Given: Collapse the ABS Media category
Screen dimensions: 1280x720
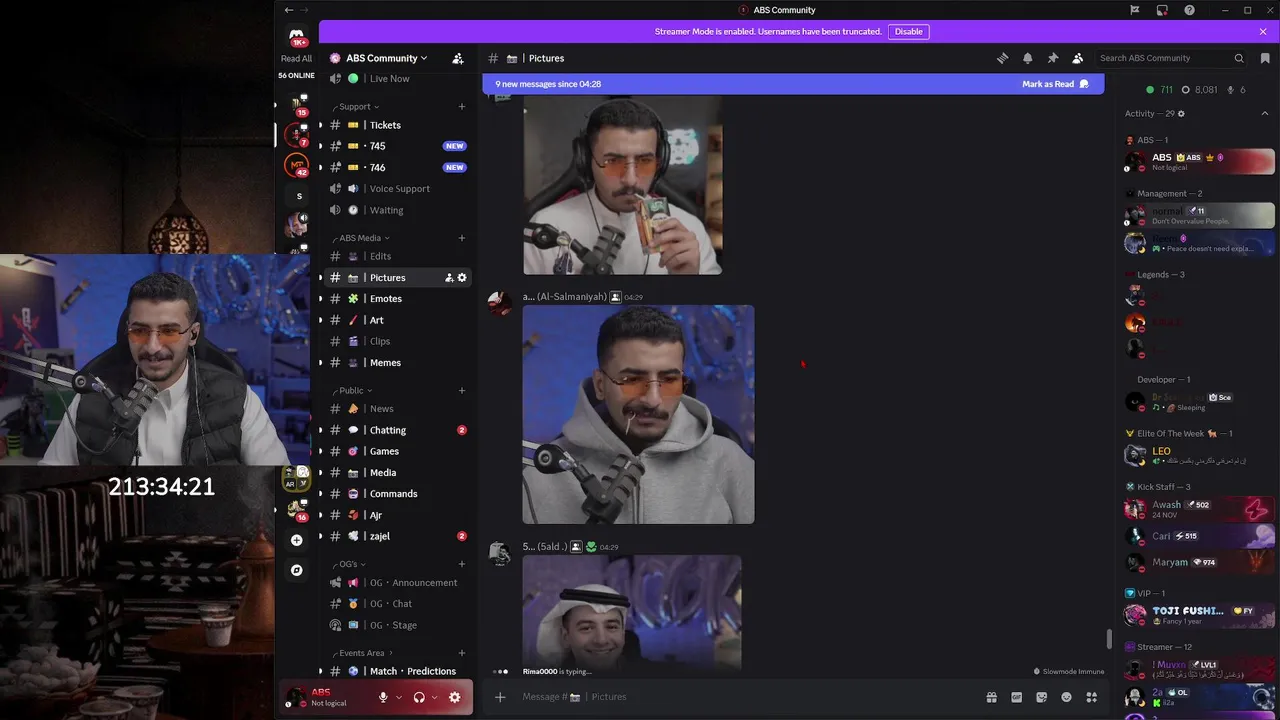Looking at the screenshot, I should [x=365, y=238].
